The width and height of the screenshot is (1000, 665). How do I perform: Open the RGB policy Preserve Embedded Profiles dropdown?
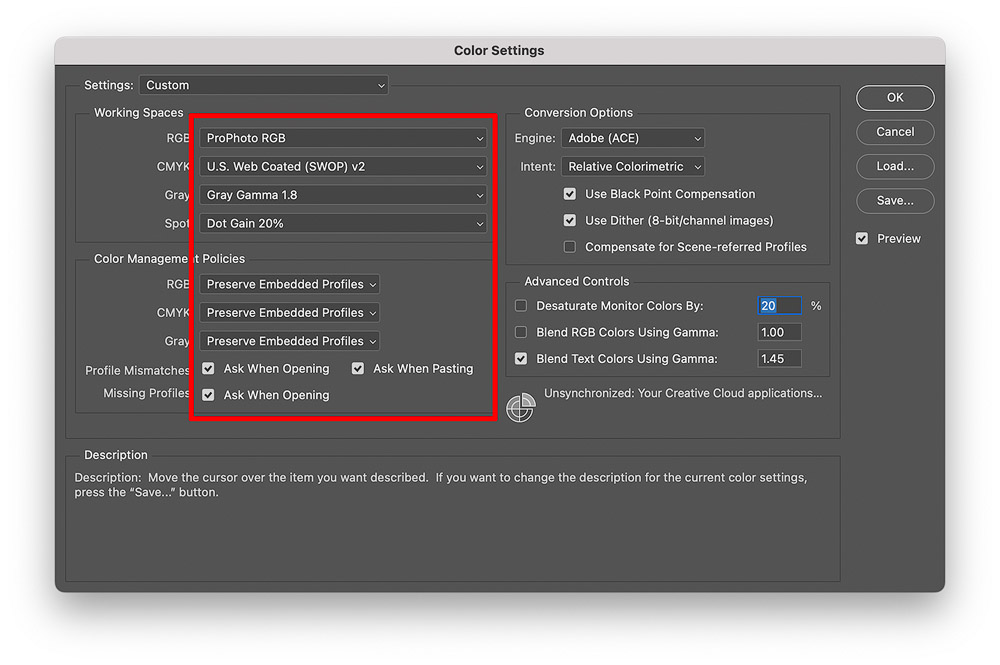click(x=290, y=284)
